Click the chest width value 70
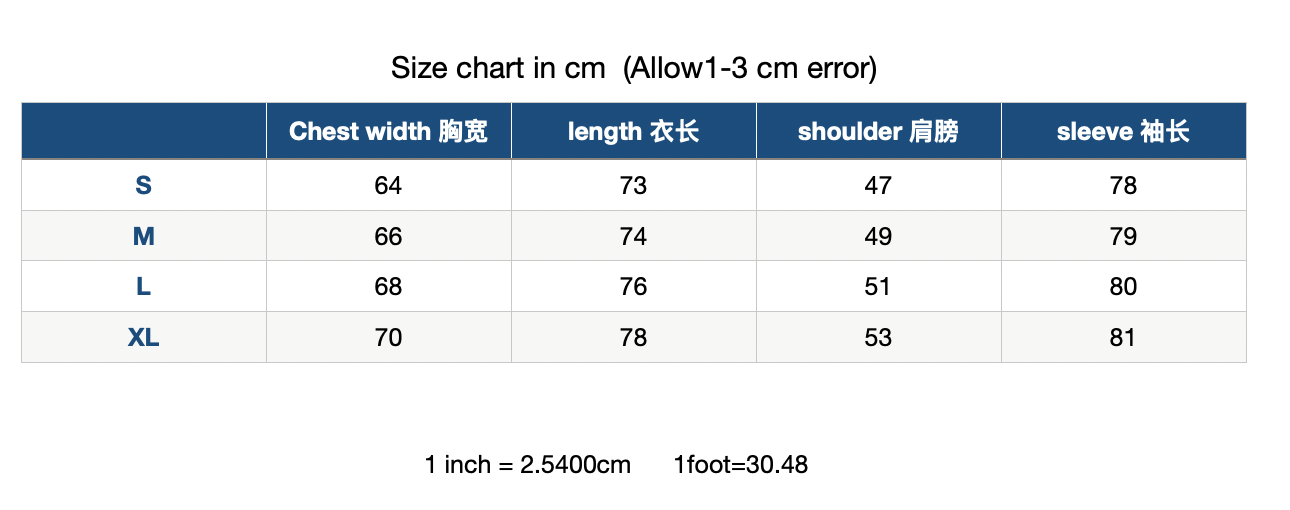This screenshot has height=510, width=1290. pyautogui.click(x=388, y=338)
